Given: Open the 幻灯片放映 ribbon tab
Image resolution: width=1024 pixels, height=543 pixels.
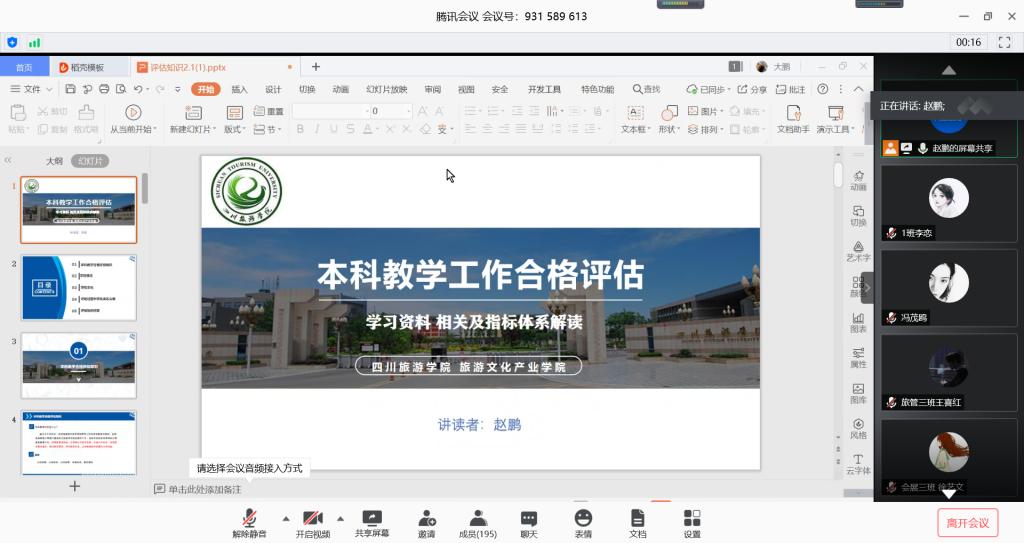Looking at the screenshot, I should [387, 89].
